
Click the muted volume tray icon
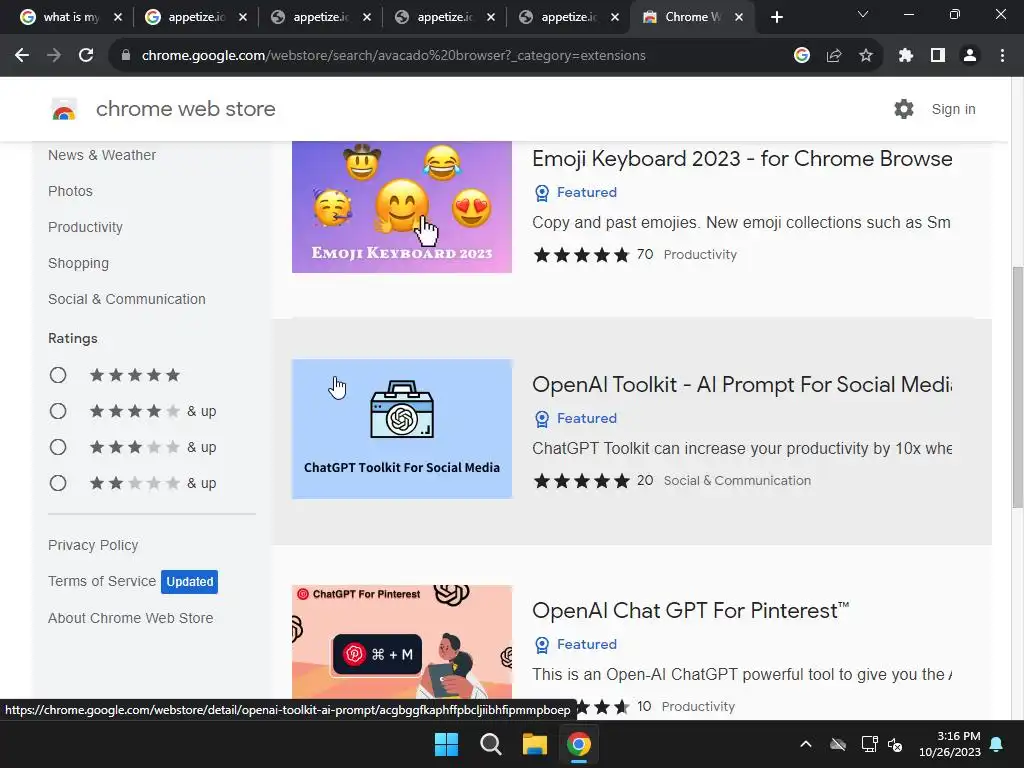(895, 744)
